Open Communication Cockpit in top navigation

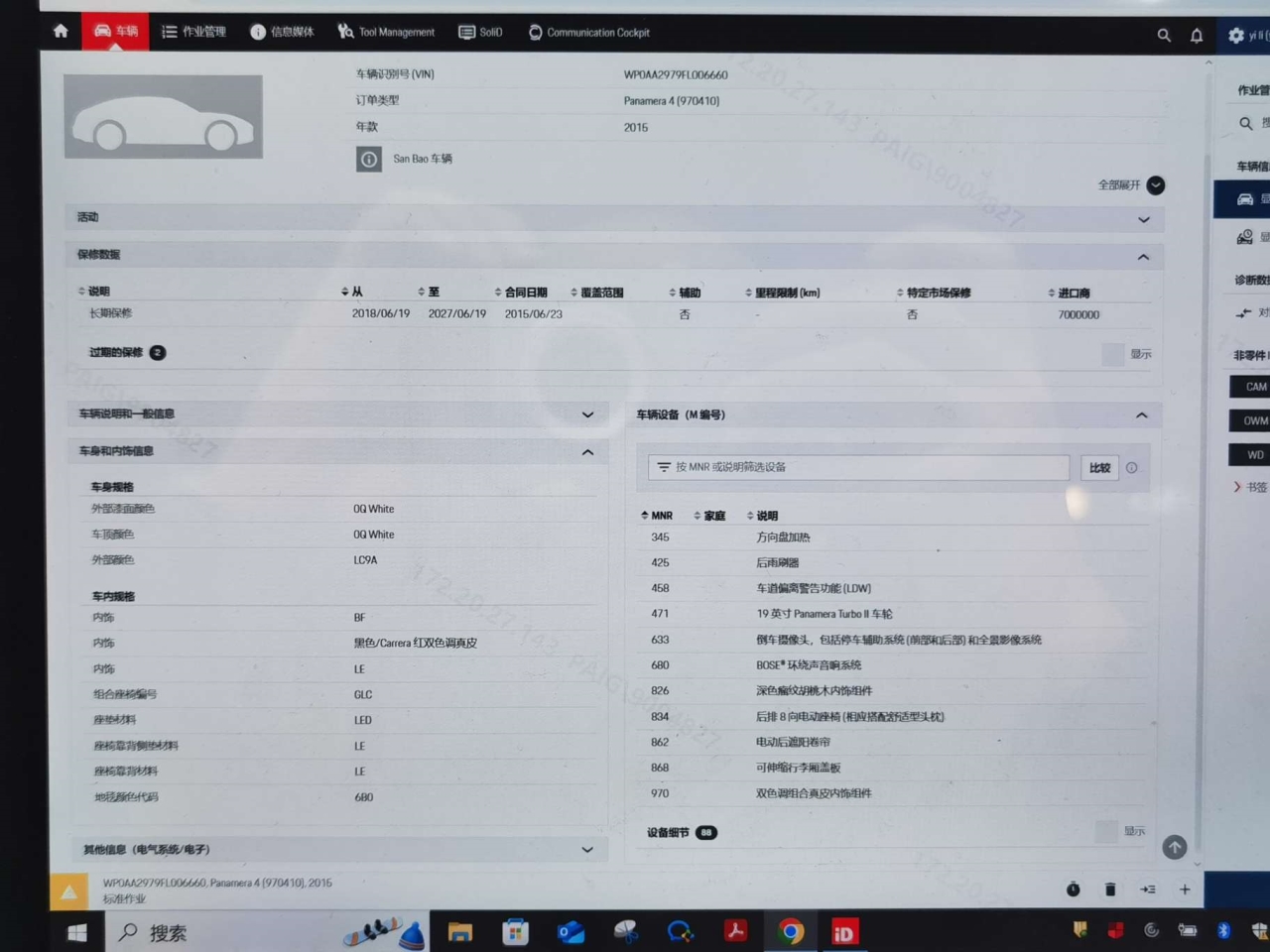coord(589,33)
